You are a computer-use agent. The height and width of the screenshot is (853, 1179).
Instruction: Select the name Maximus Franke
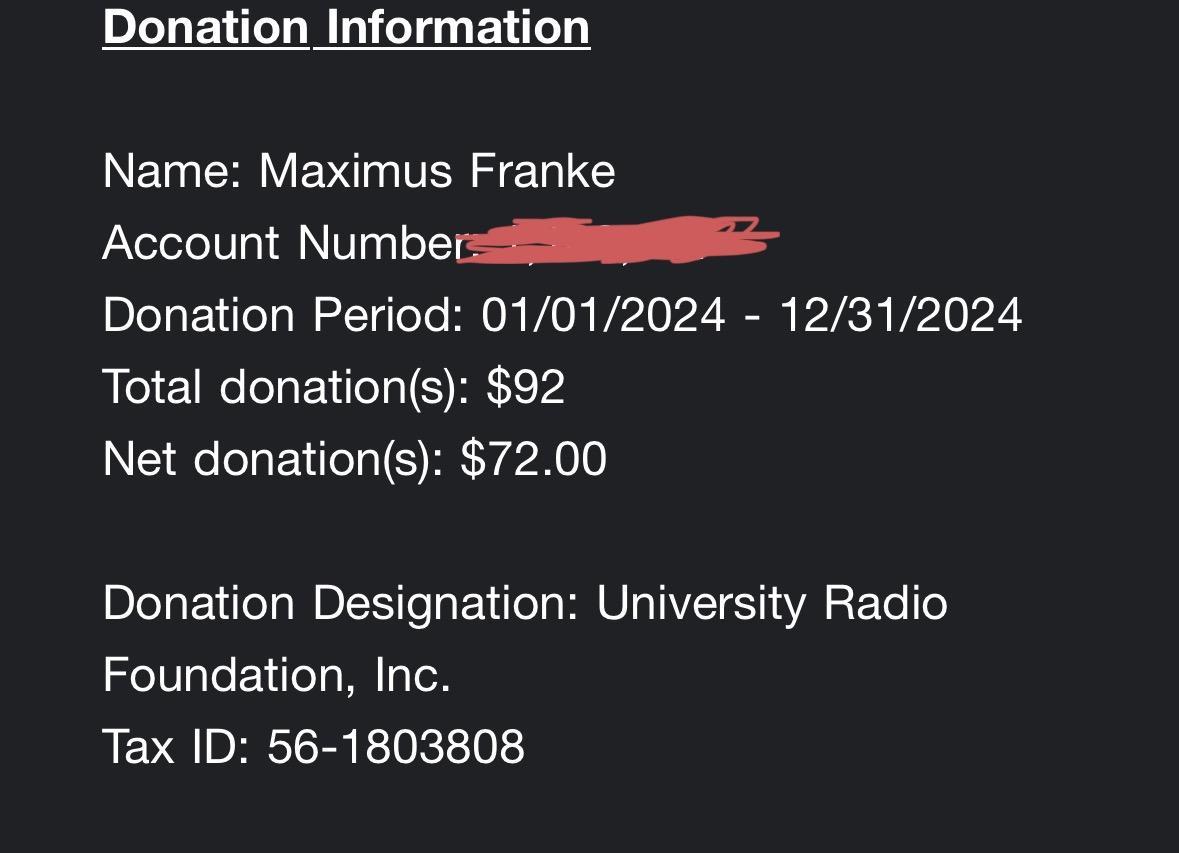(x=437, y=171)
